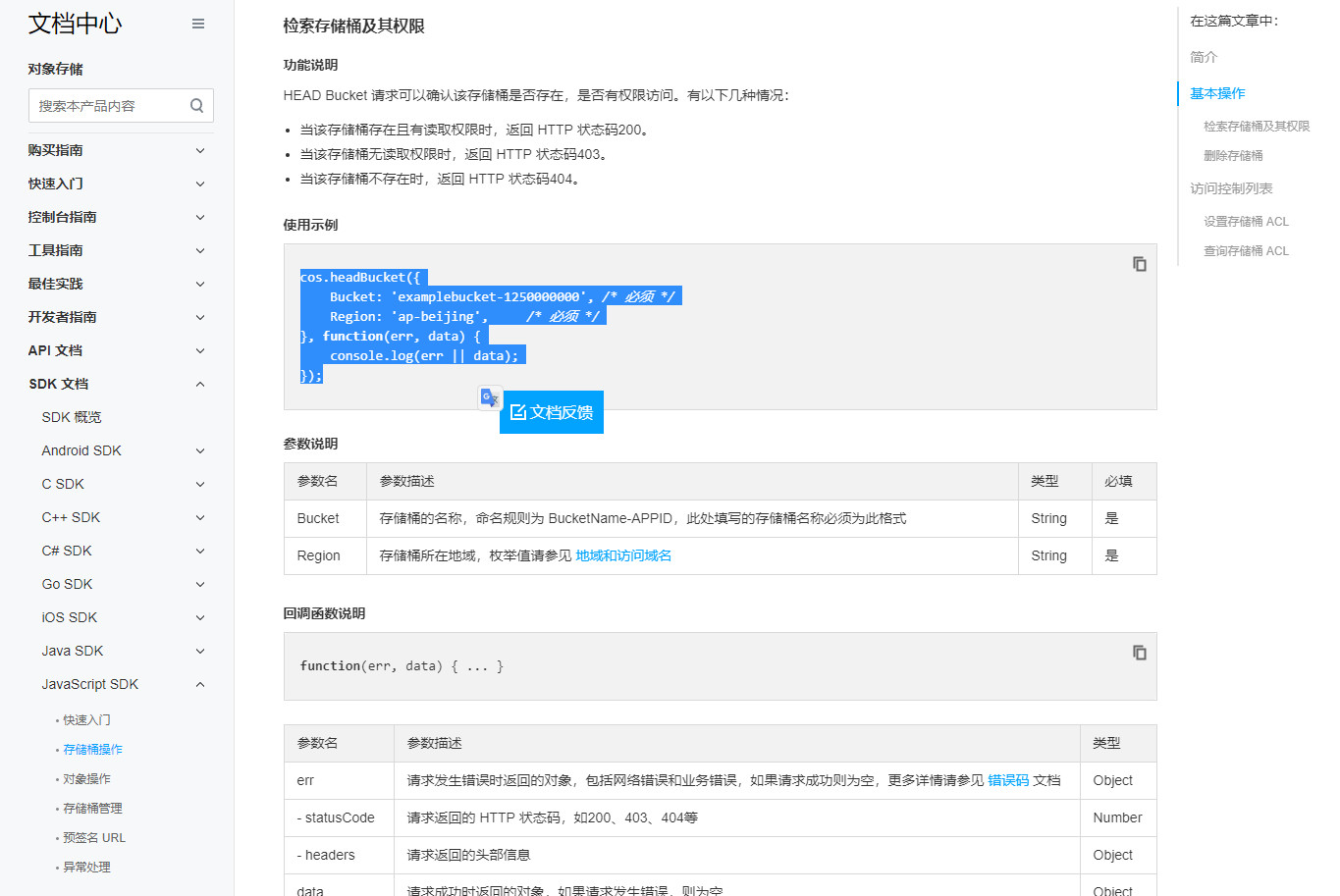Jump to 检索存储桶及其权限 in outline
The image size is (1340, 896).
click(1257, 126)
